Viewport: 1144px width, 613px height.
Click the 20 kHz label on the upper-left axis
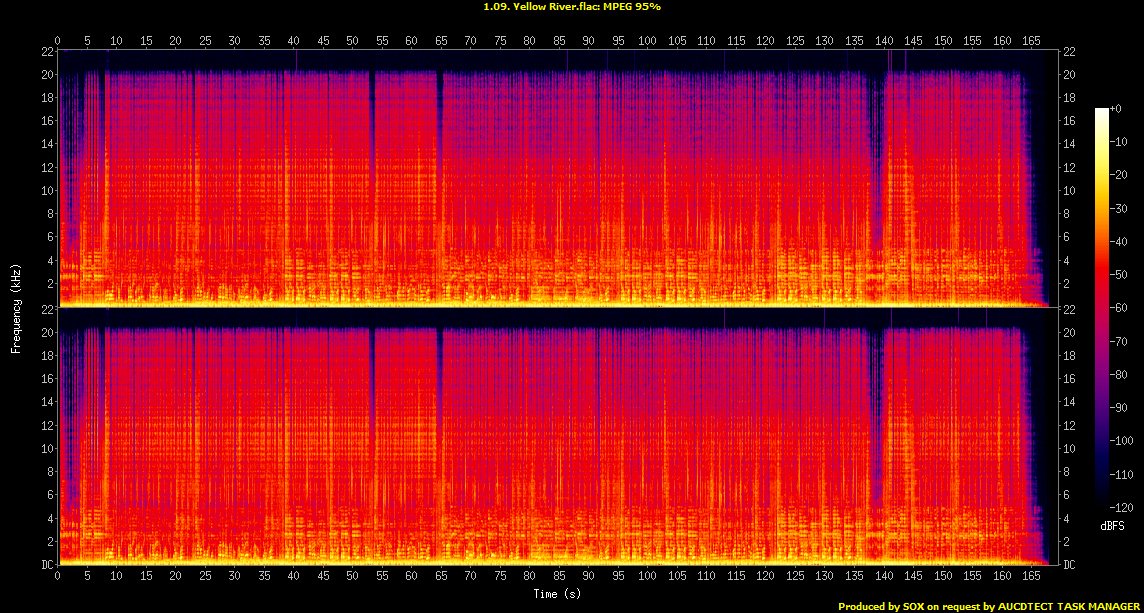click(46, 74)
